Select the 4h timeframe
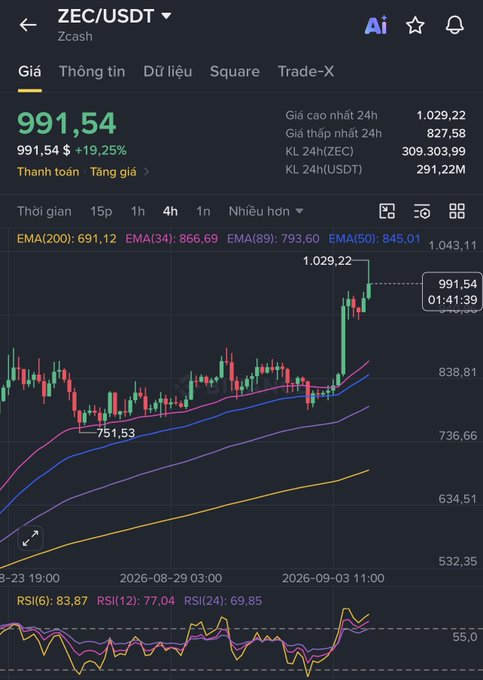This screenshot has height=680, width=483. point(170,211)
